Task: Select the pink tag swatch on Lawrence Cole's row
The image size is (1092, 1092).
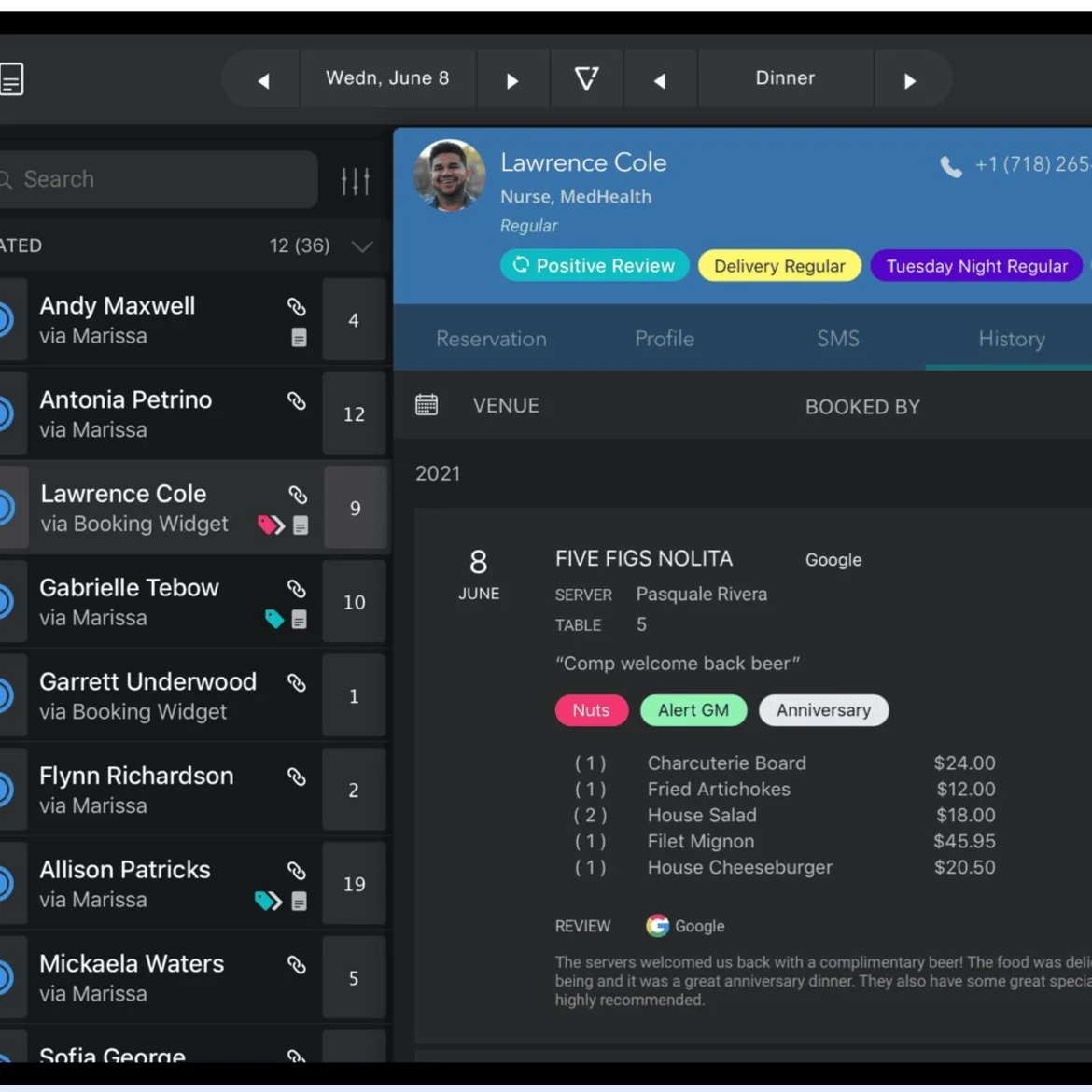Action: coord(268,525)
